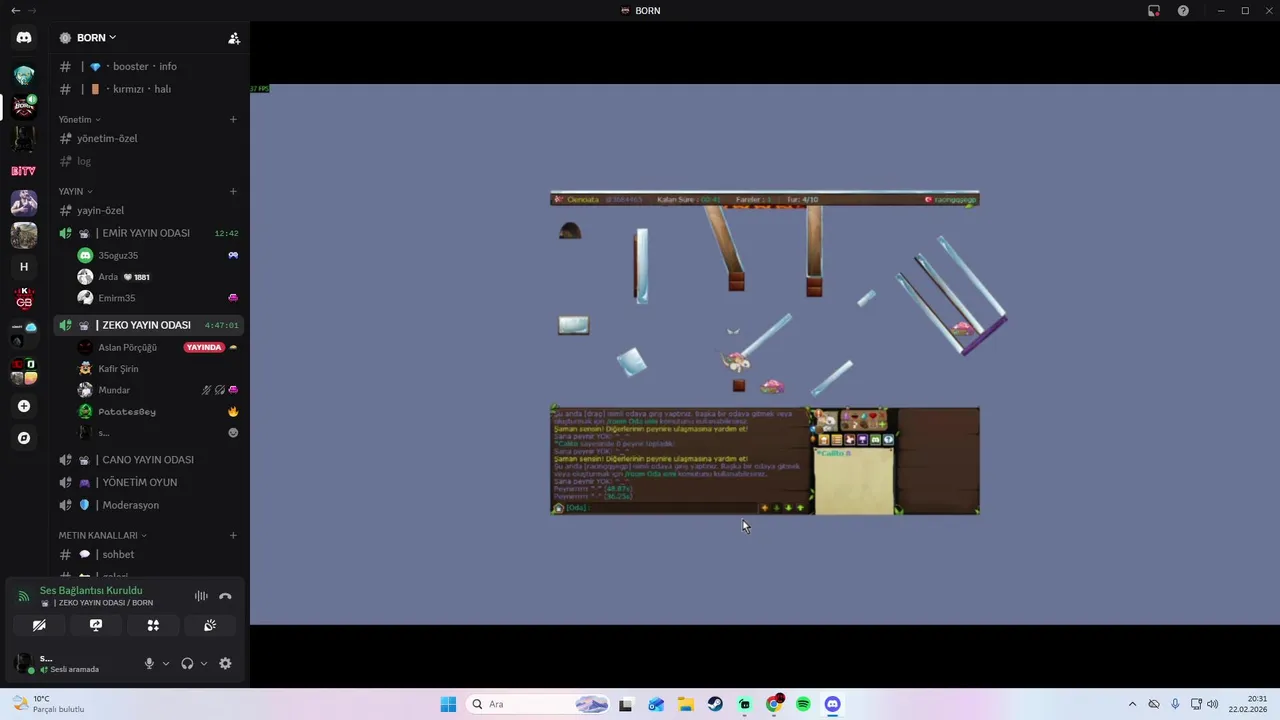Create a channel in Yönetim category

(x=233, y=119)
